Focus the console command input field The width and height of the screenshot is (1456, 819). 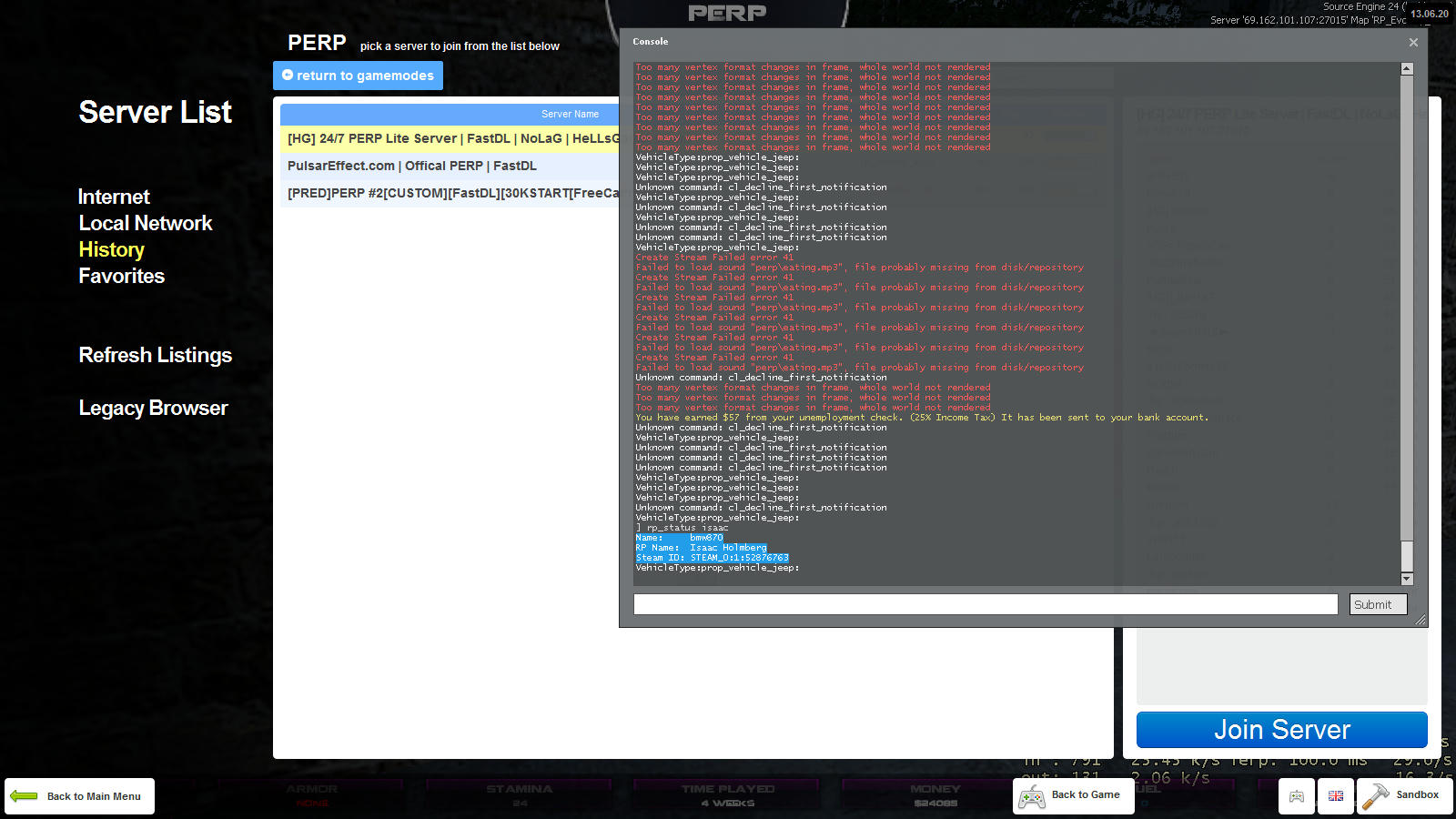(x=986, y=604)
